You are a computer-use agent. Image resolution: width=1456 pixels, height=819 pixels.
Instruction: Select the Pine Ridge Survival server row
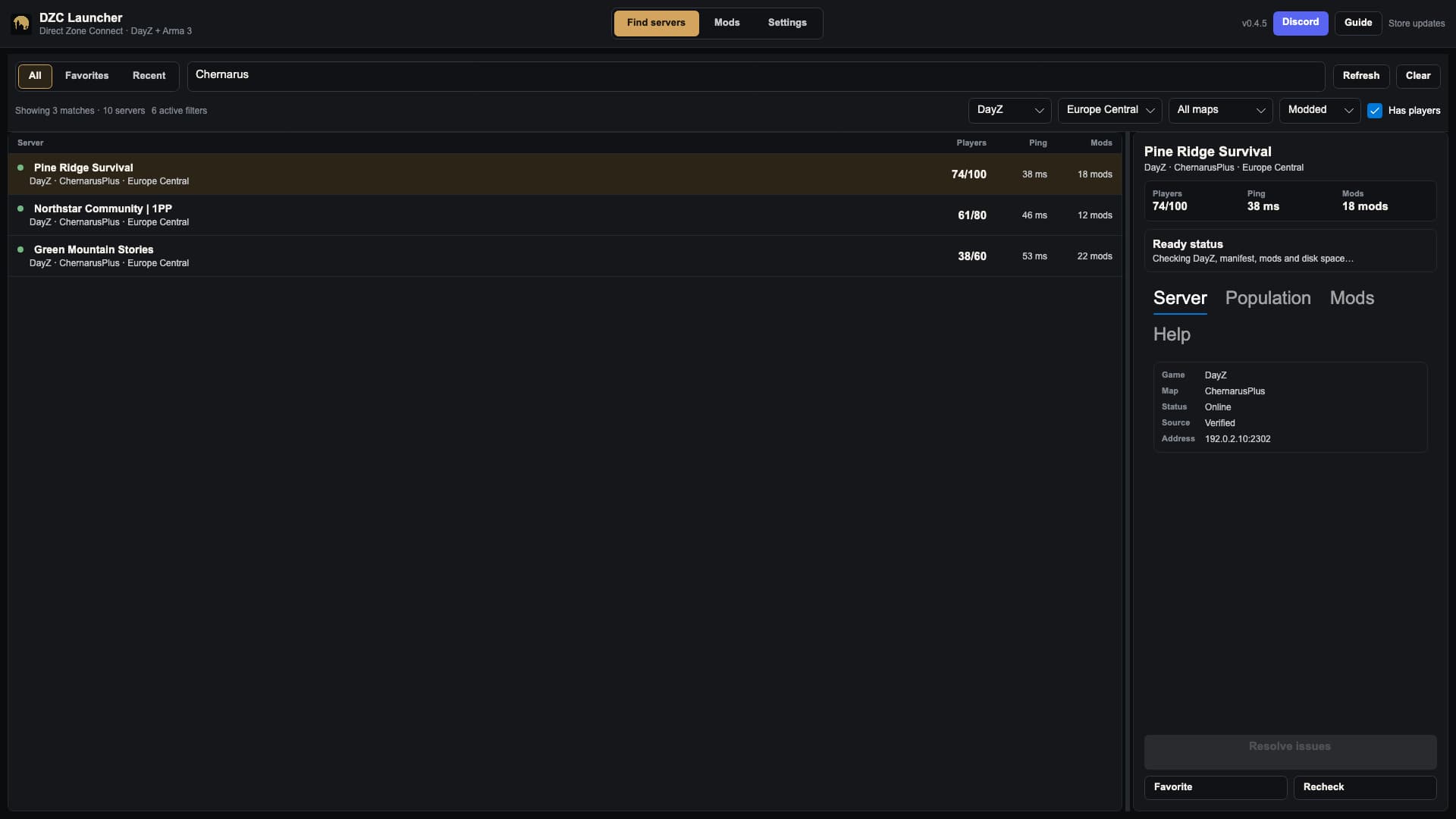coord(565,174)
